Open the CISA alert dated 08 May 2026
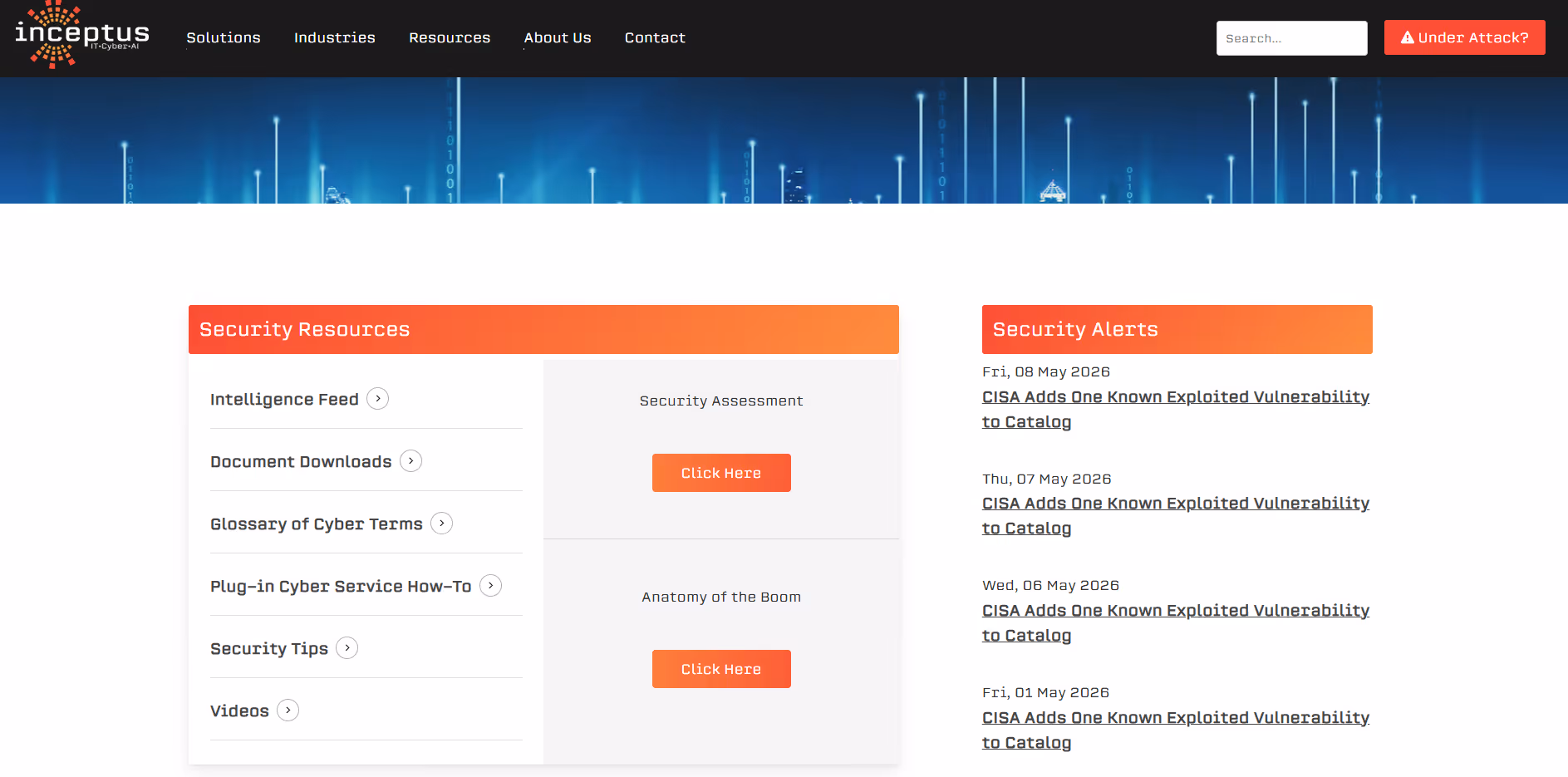 click(1176, 410)
